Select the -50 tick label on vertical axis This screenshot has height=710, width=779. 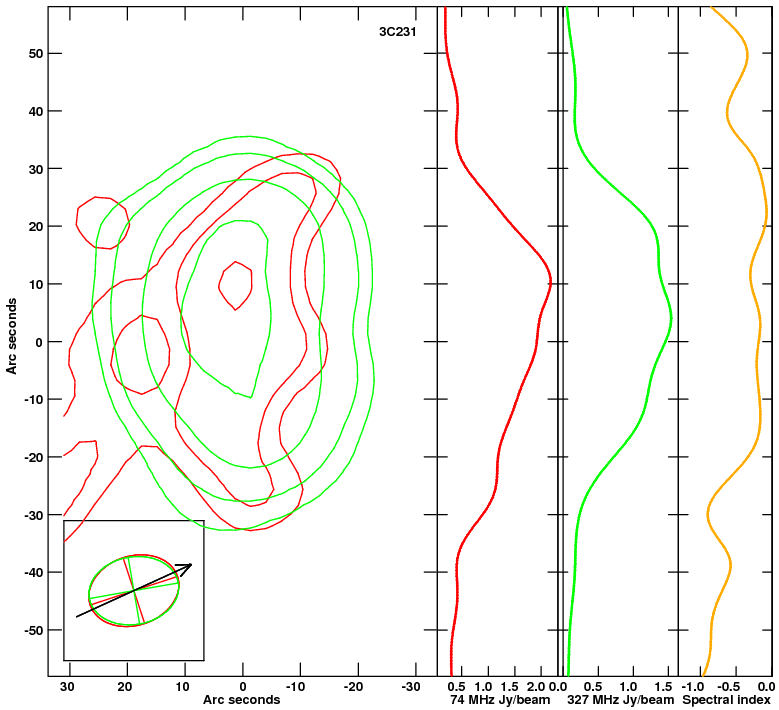click(34, 630)
